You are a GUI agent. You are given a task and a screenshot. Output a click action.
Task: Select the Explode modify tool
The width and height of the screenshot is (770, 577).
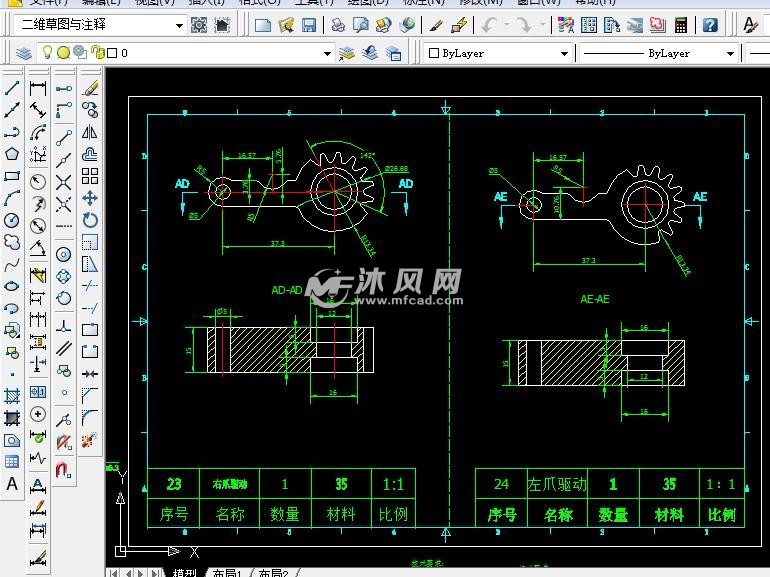pos(90,440)
